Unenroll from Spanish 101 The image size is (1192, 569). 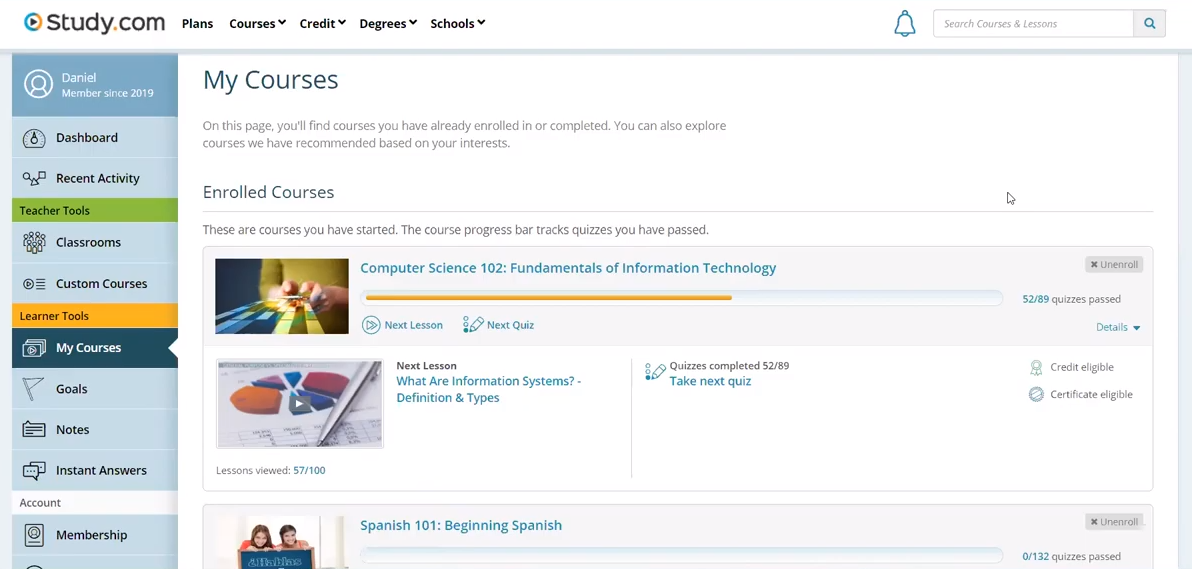coord(1114,522)
